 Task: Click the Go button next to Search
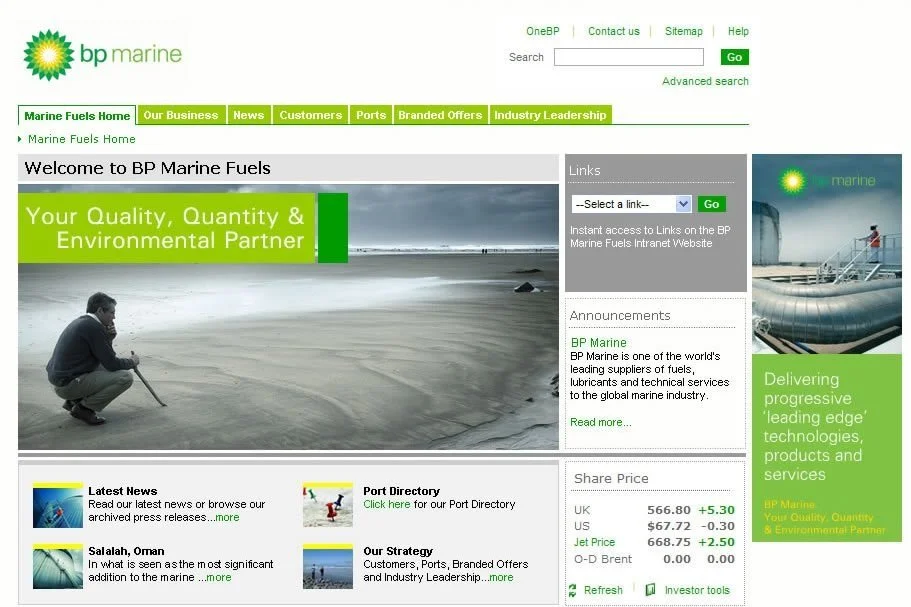[734, 57]
